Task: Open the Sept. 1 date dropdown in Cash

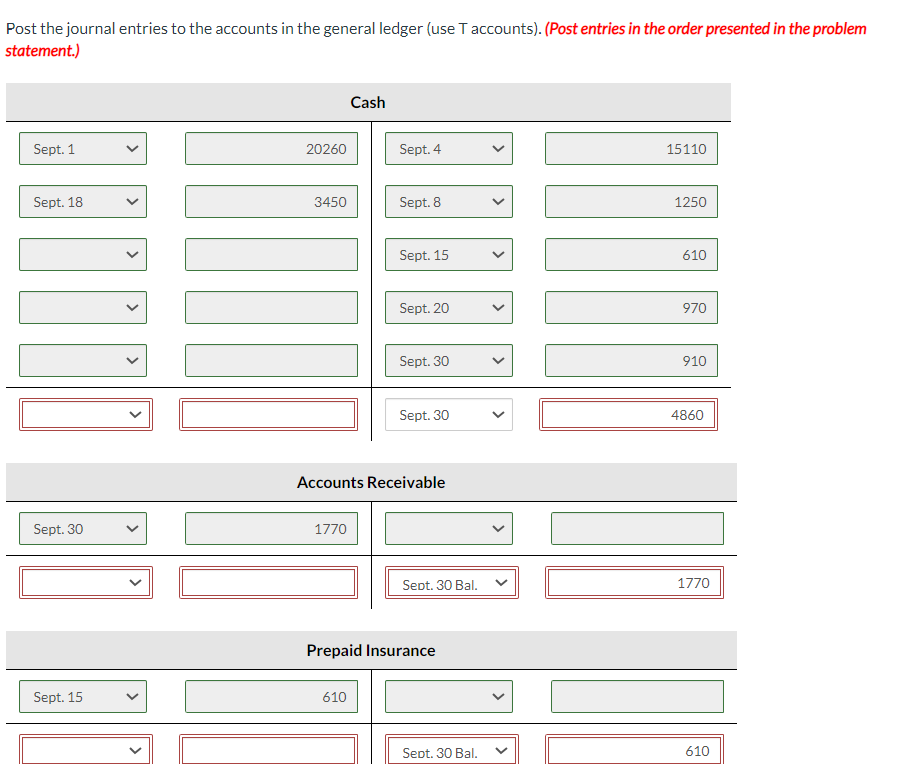Action: (83, 149)
